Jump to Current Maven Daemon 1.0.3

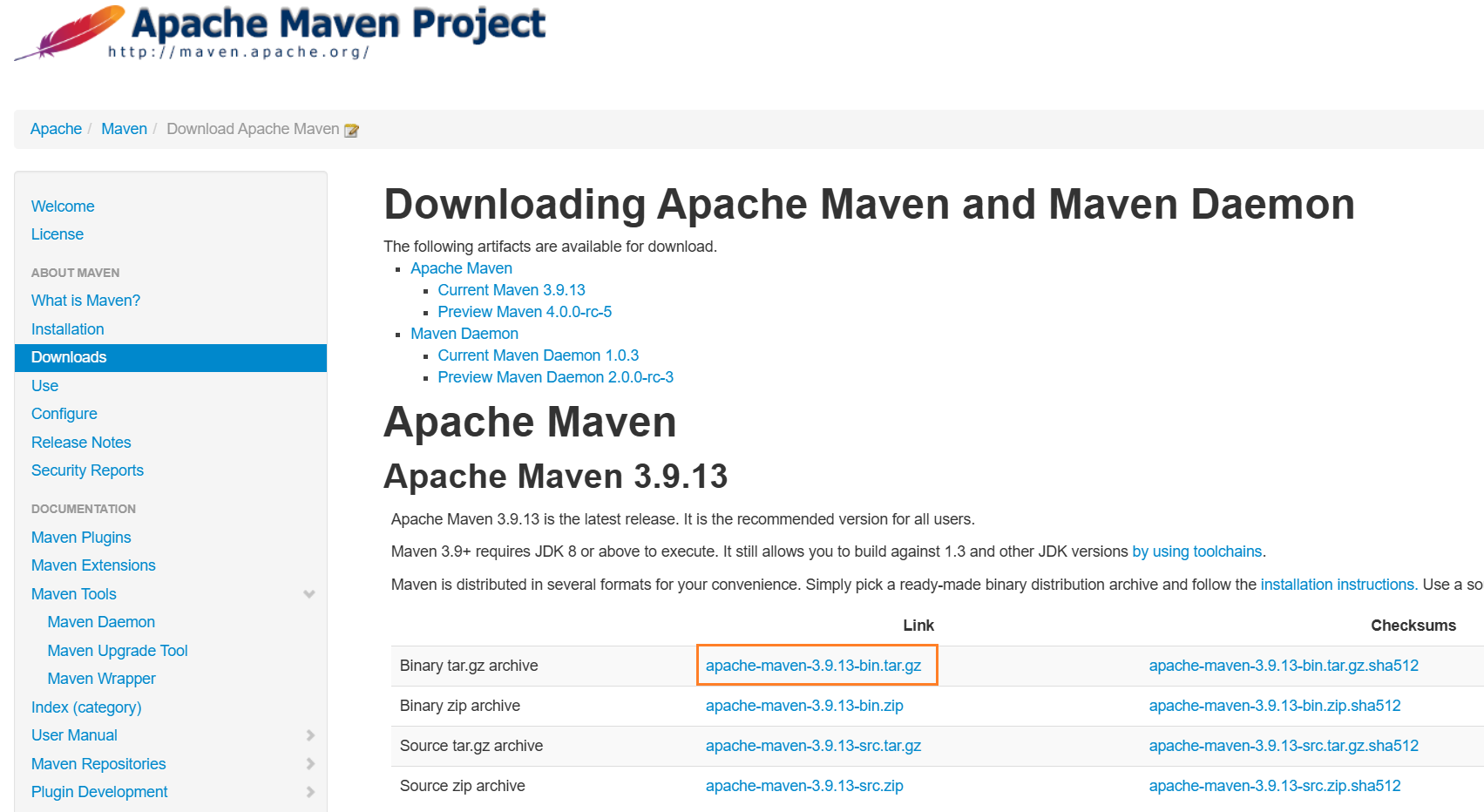coord(538,355)
